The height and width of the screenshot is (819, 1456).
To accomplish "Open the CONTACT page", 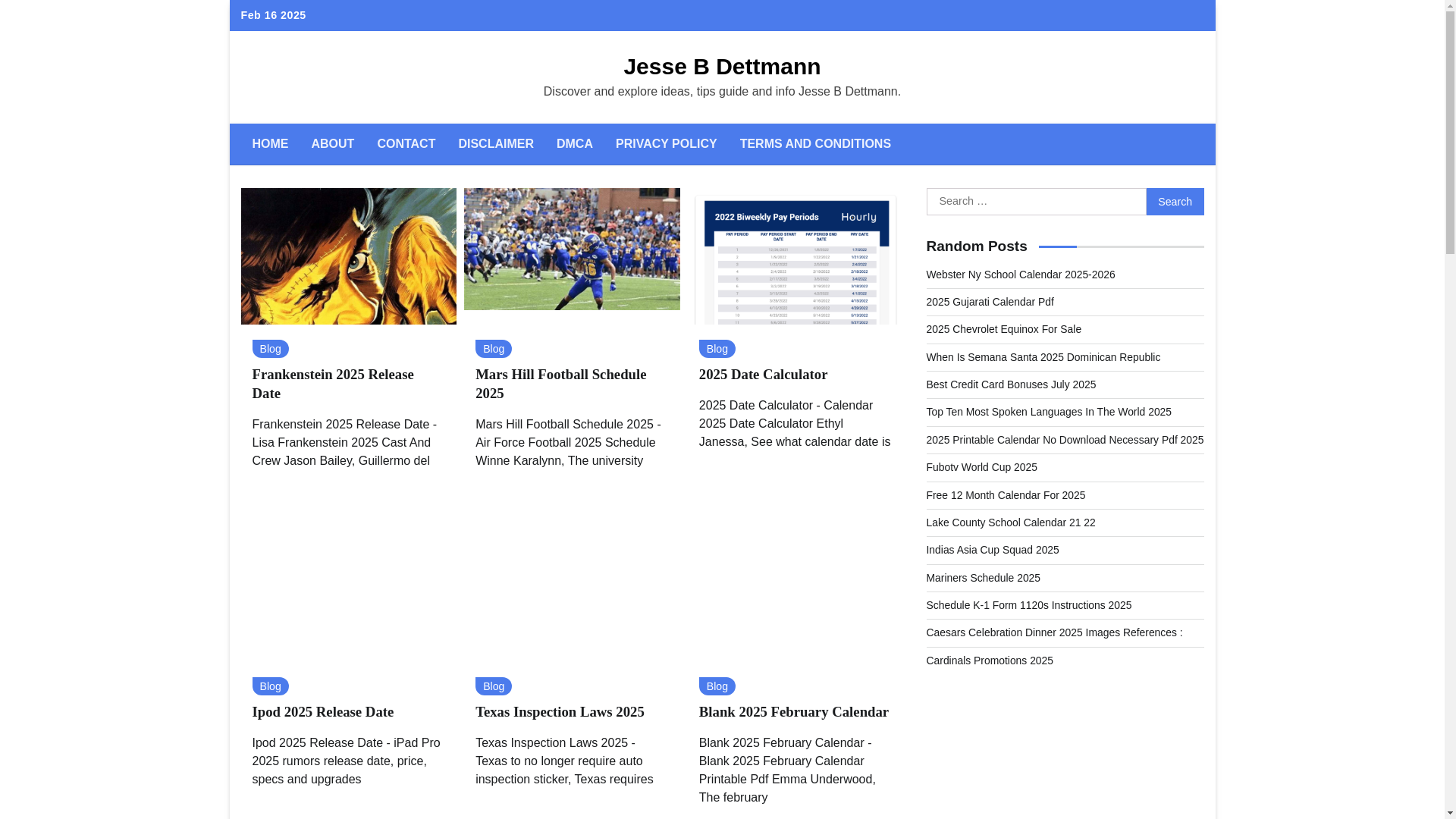I will (x=406, y=144).
